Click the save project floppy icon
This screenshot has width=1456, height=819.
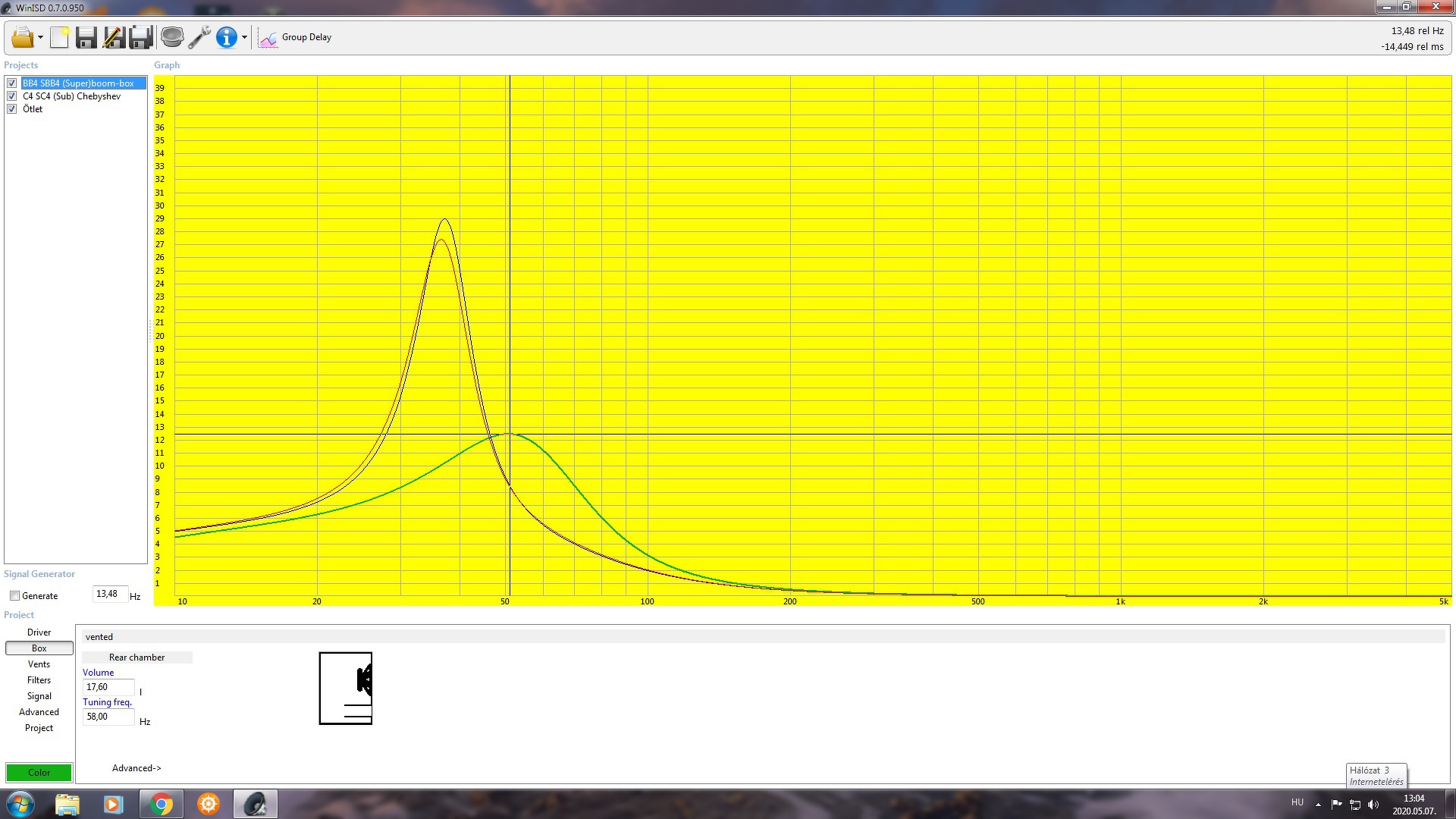point(86,37)
